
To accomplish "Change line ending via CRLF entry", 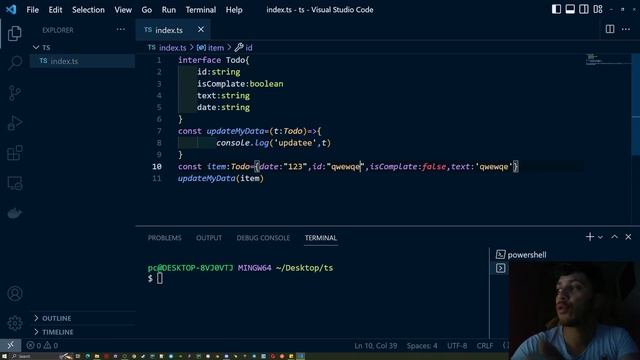I will 484,345.
